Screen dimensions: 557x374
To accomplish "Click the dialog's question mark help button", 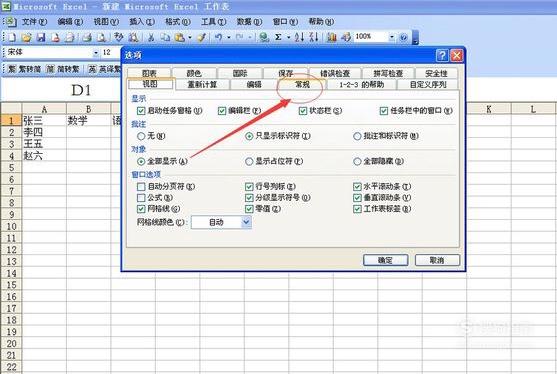I will [x=442, y=55].
